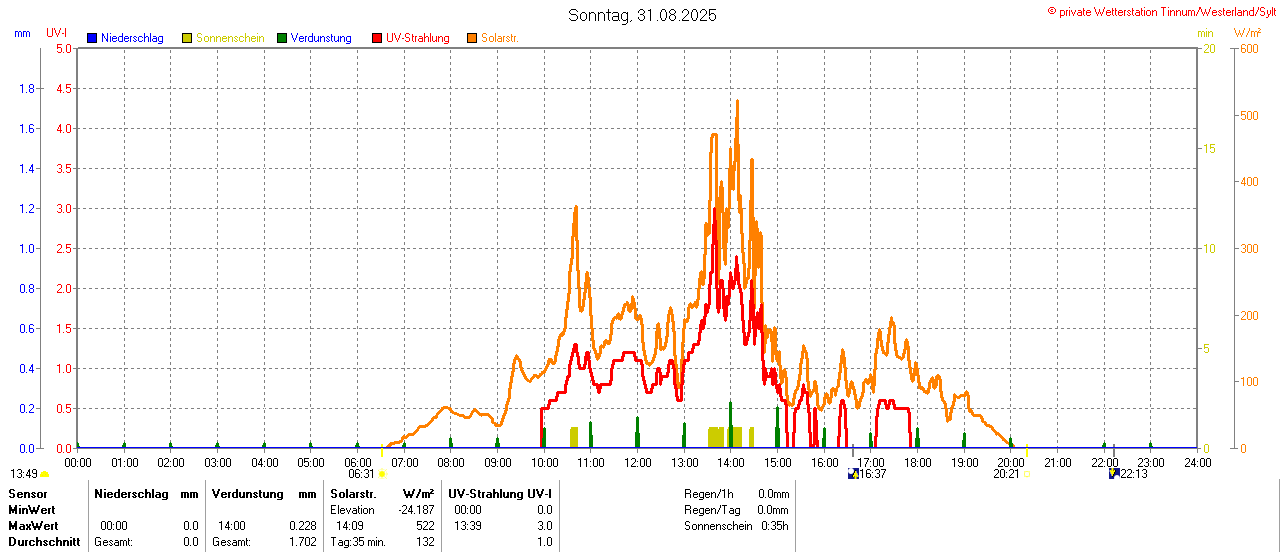Click the 16:37 moon time label
The image size is (1280, 552).
pyautogui.click(x=873, y=474)
